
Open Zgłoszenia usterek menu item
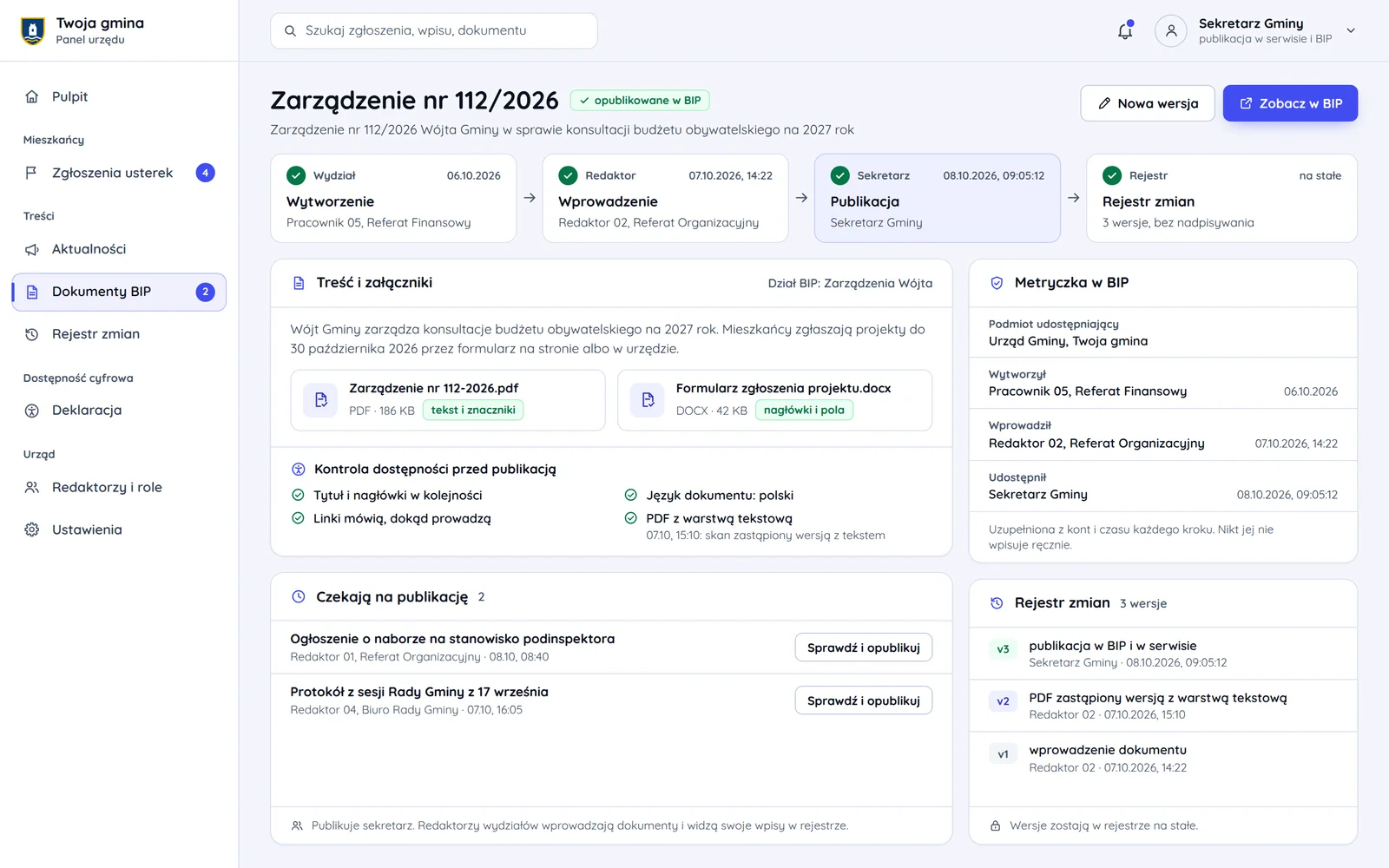(119, 173)
